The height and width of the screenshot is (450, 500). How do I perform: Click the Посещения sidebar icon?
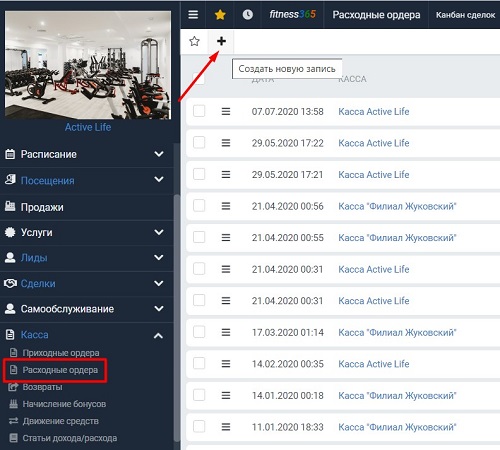(10, 180)
